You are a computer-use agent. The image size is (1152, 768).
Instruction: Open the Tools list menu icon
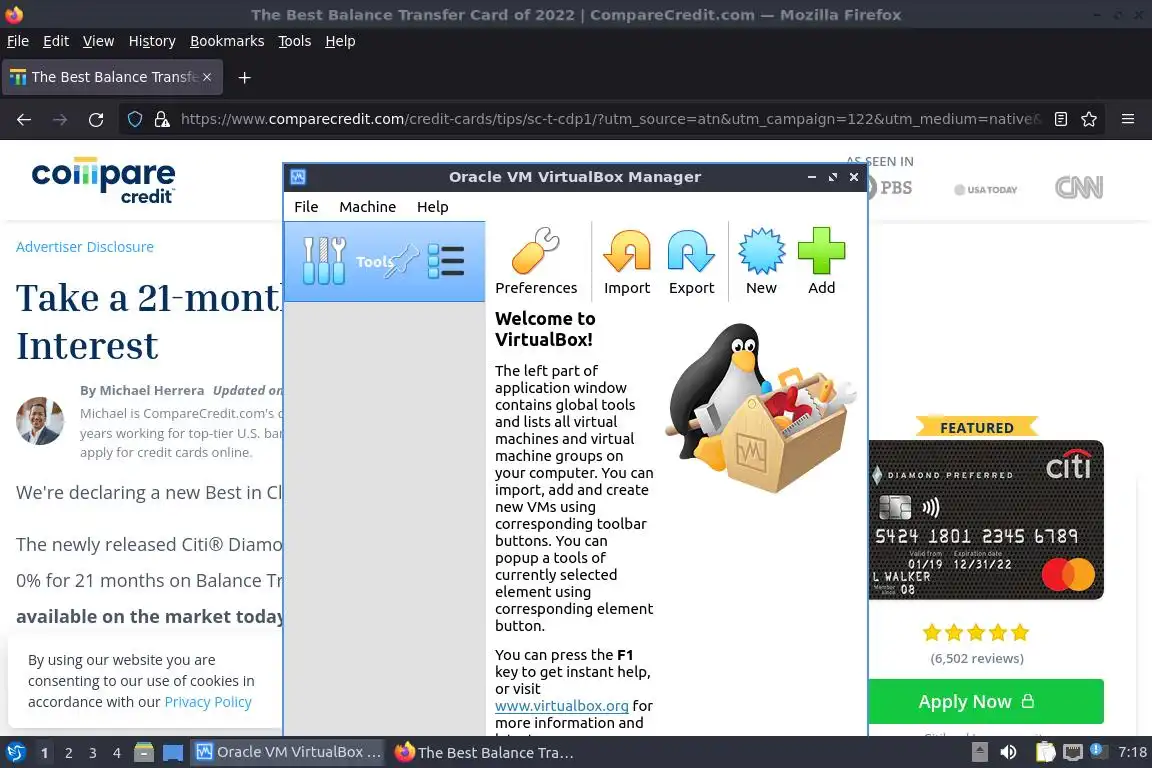click(446, 261)
